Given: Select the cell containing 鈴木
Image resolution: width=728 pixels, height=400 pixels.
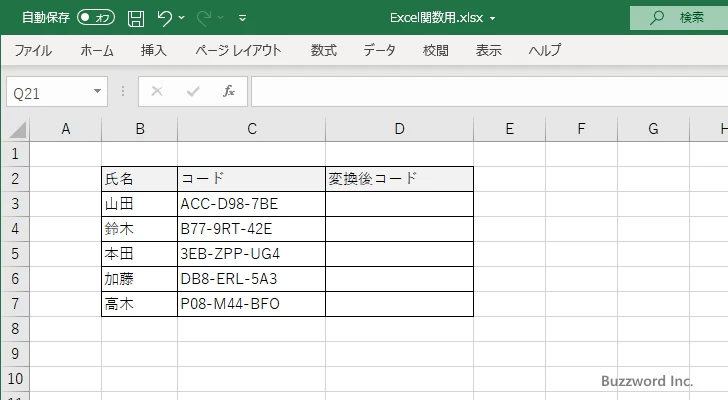Looking at the screenshot, I should [x=139, y=229].
